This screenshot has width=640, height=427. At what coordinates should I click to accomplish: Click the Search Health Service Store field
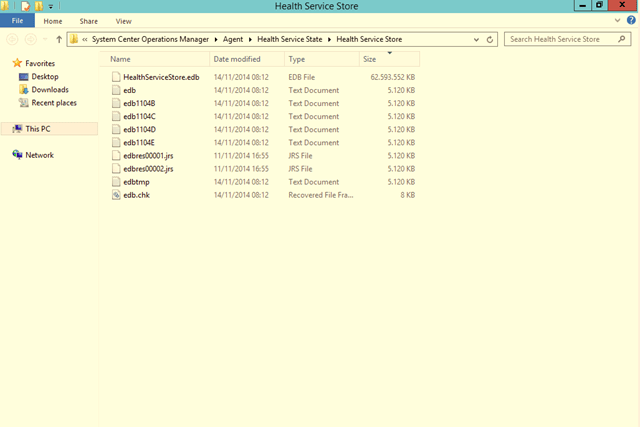(x=567, y=39)
